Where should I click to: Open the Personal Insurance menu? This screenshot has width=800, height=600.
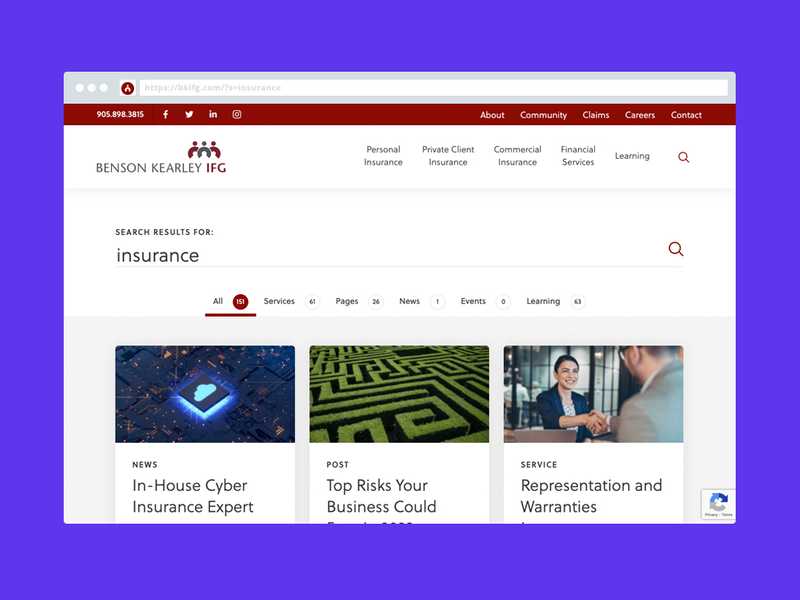coord(383,156)
